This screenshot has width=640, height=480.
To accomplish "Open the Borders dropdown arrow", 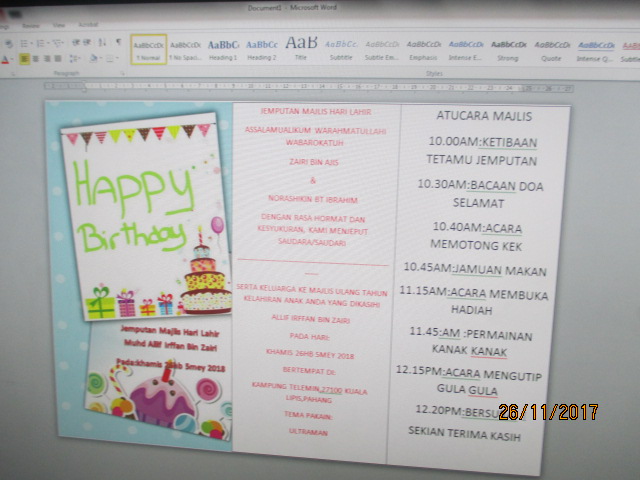I will pyautogui.click(x=117, y=60).
